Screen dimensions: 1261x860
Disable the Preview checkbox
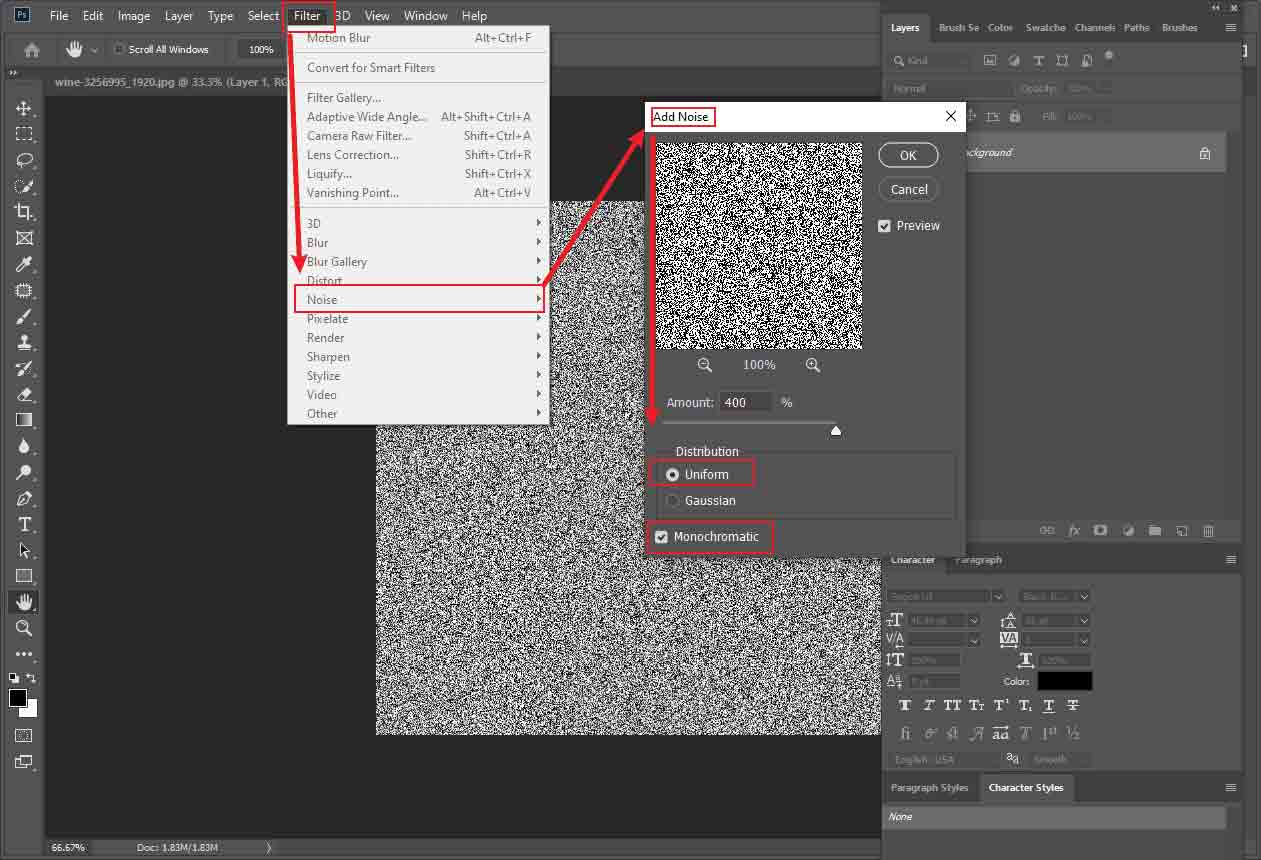click(884, 225)
